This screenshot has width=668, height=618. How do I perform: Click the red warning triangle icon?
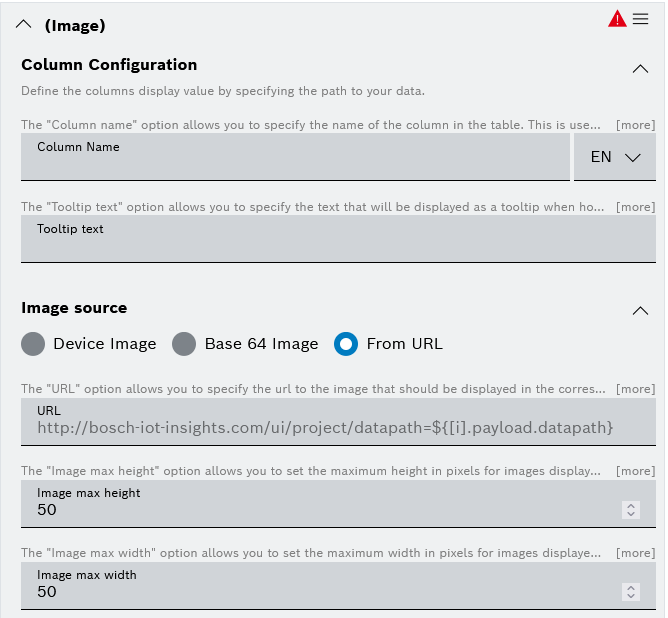click(617, 19)
